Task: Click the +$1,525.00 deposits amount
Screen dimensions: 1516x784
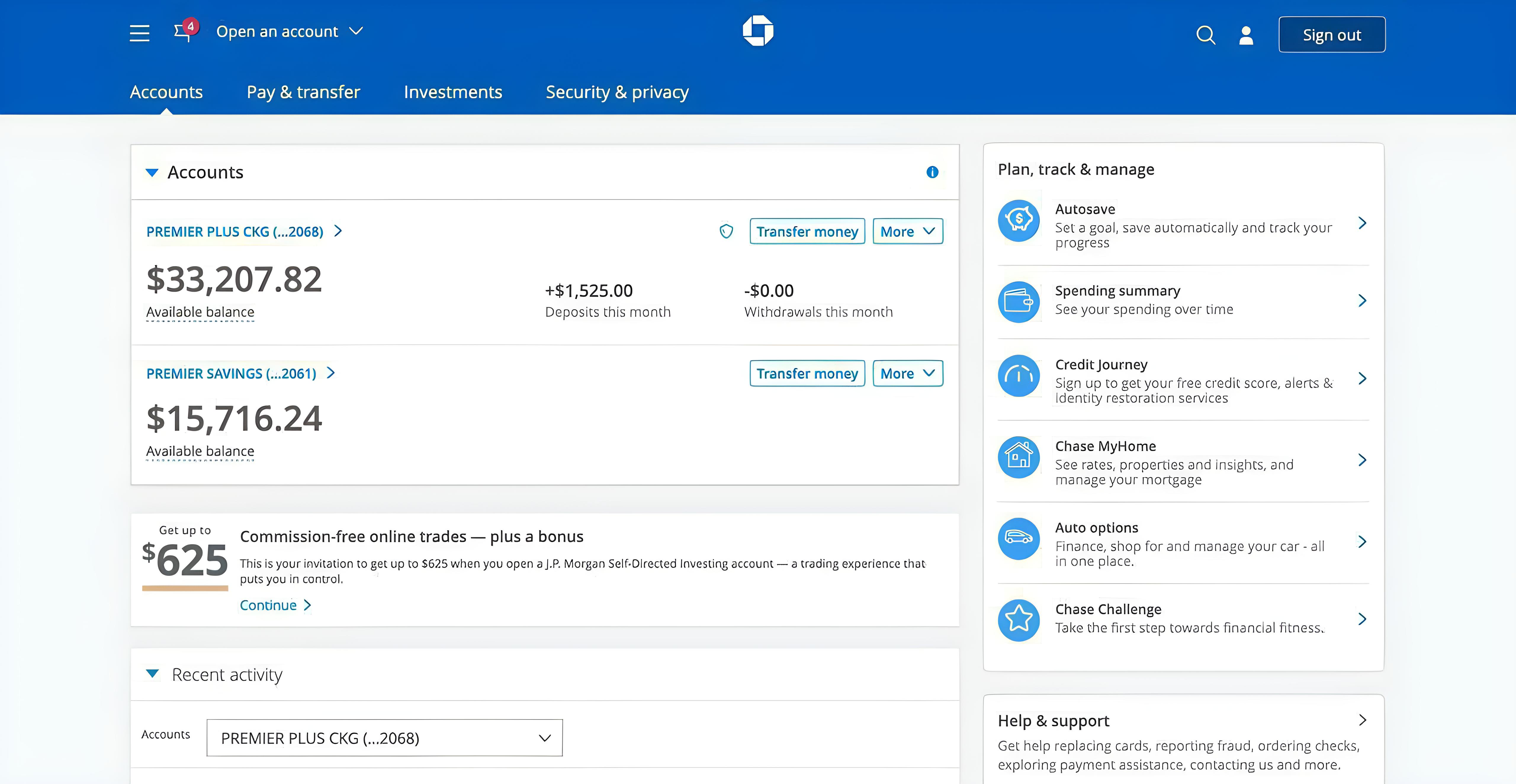Action: 589,290
